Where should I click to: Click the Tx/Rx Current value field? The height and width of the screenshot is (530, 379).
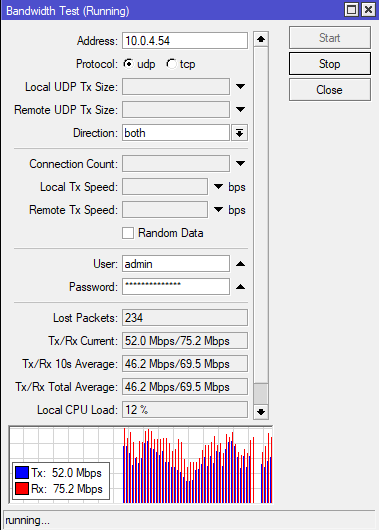point(185,341)
